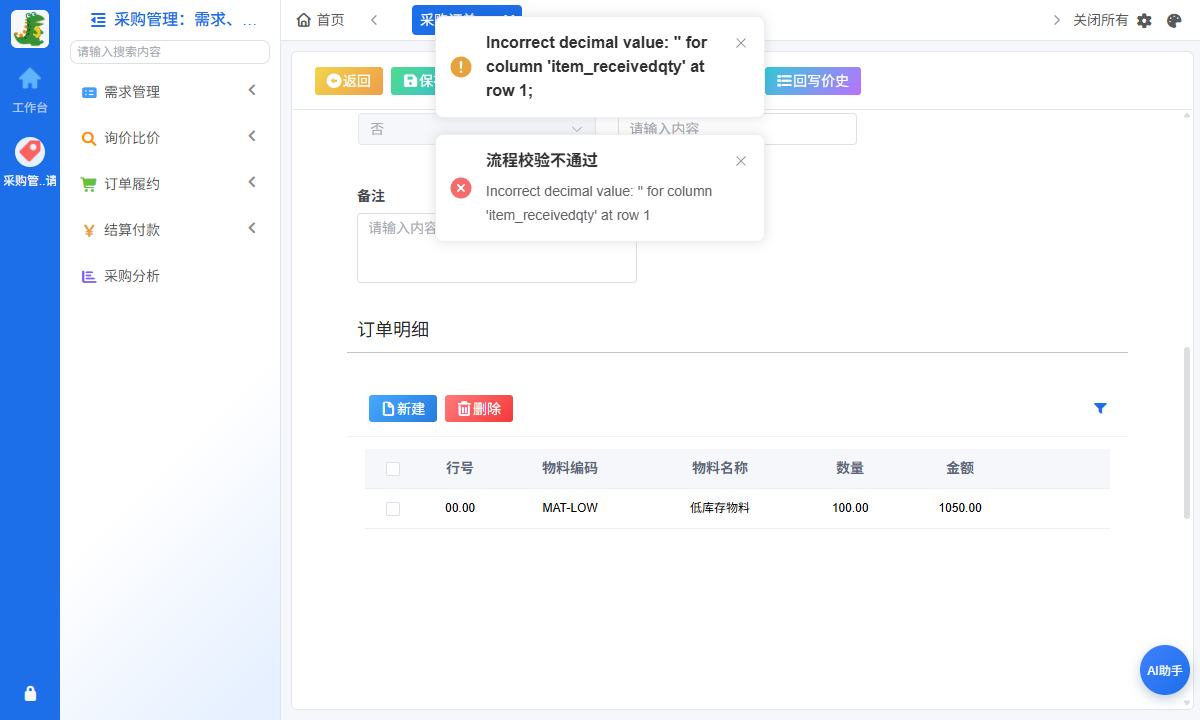Screen dimensions: 1200x720
Task: Click the 需求管理 menu icon
Action: pyautogui.click(x=89, y=92)
